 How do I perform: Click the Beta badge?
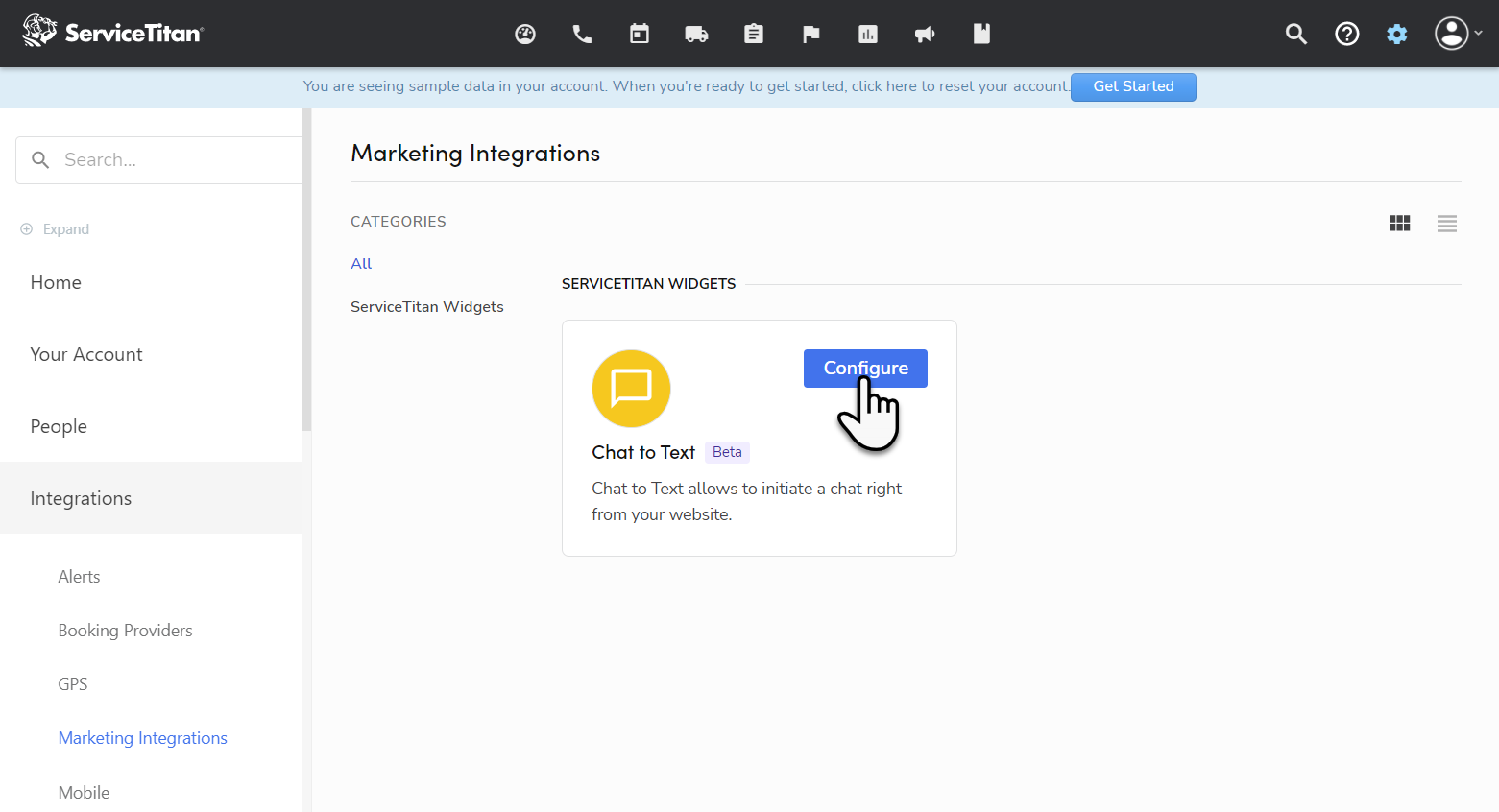[x=727, y=452]
